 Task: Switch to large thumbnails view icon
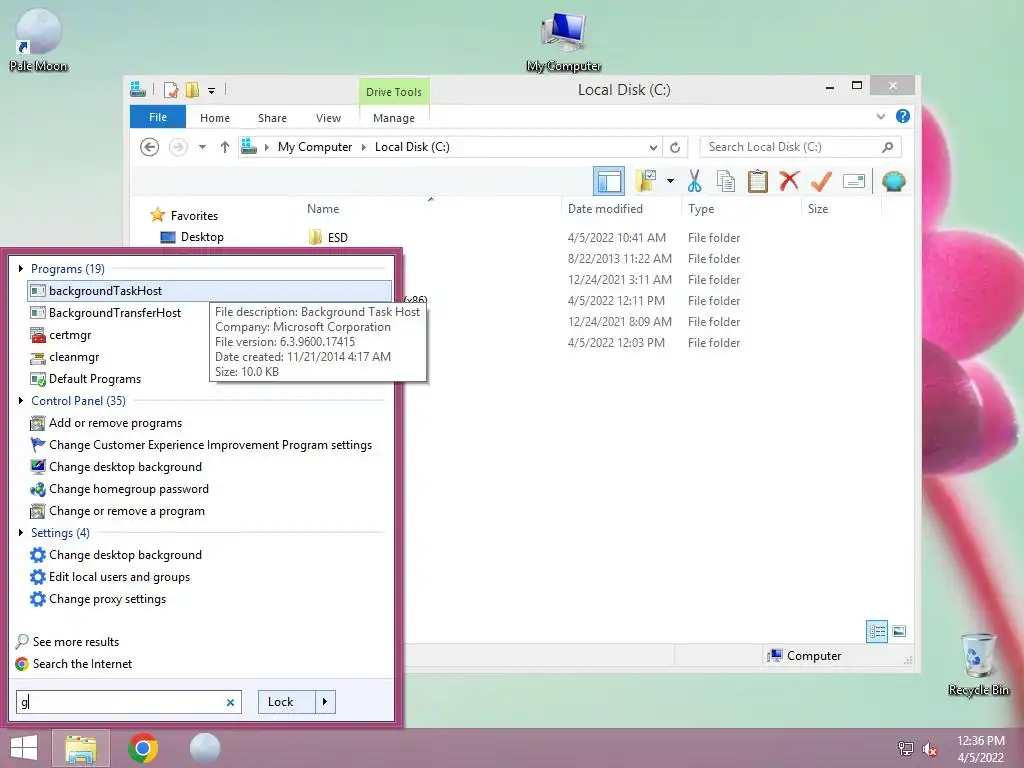[x=899, y=631]
